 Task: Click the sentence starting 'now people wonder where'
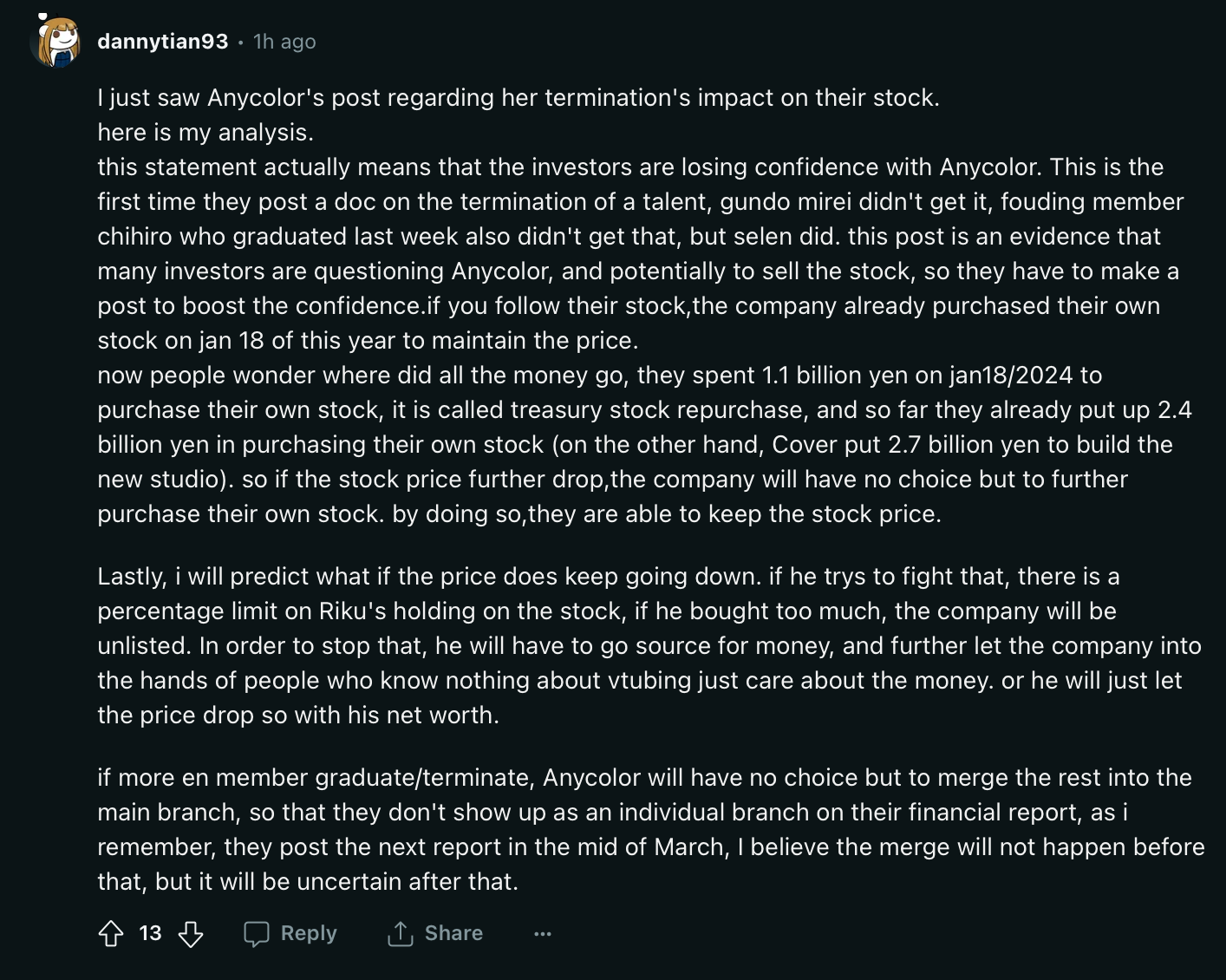(x=600, y=376)
